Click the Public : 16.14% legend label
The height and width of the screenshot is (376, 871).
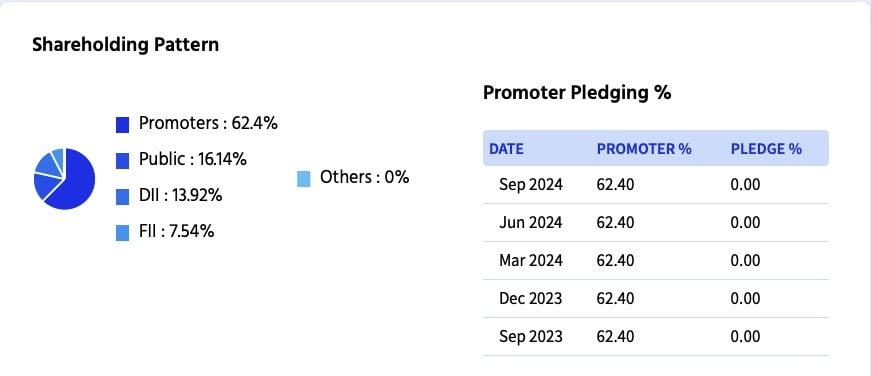[193, 160]
